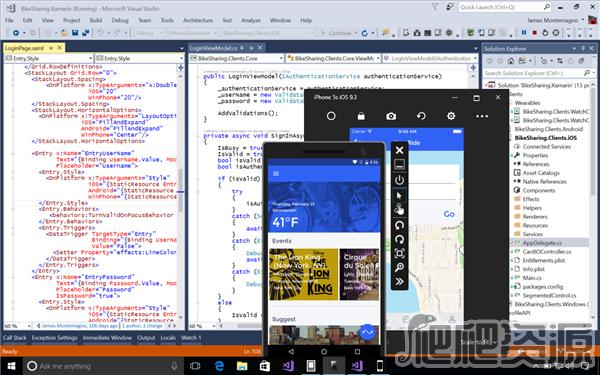
Task: Open additional tools with the double chevron icon
Action: pyautogui.click(x=399, y=282)
